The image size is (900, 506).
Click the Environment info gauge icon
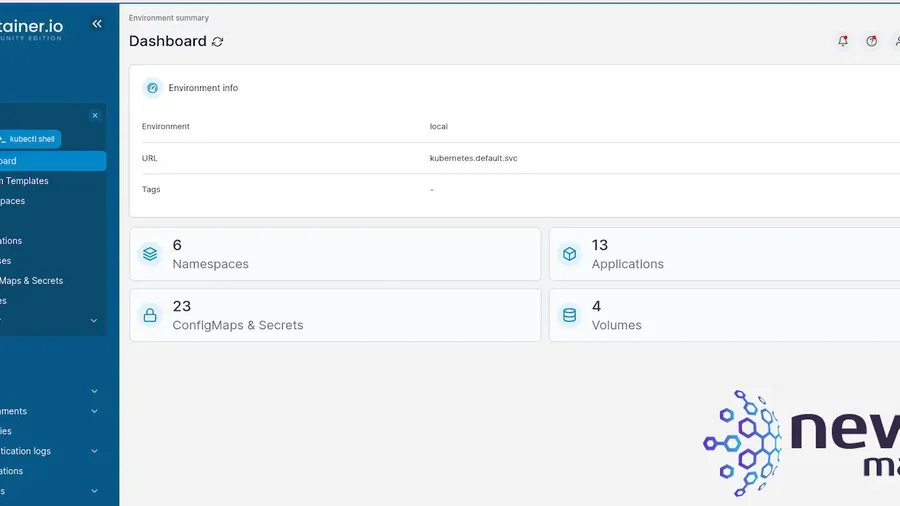[152, 88]
